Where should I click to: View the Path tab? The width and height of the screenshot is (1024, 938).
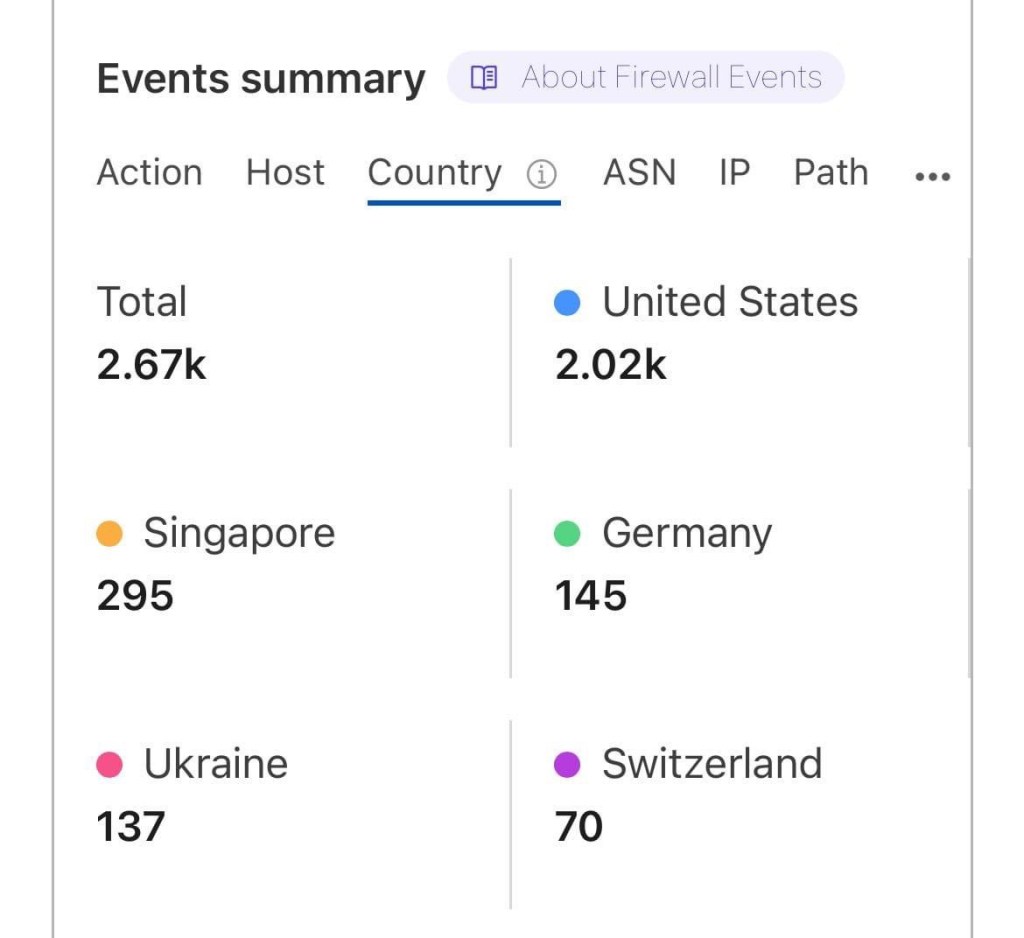830,173
